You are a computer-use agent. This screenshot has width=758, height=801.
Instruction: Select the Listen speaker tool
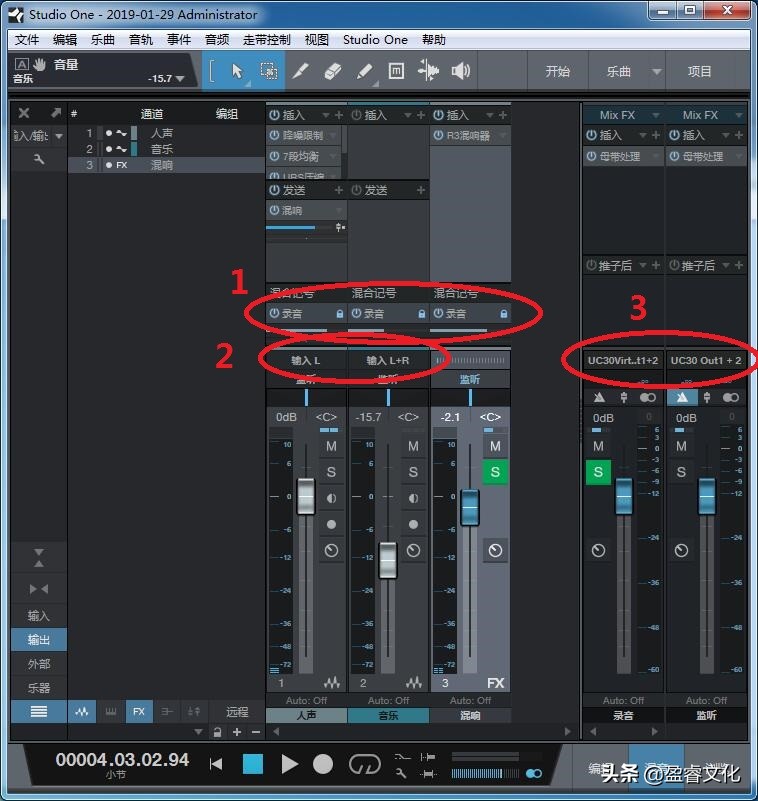pyautogui.click(x=460, y=71)
